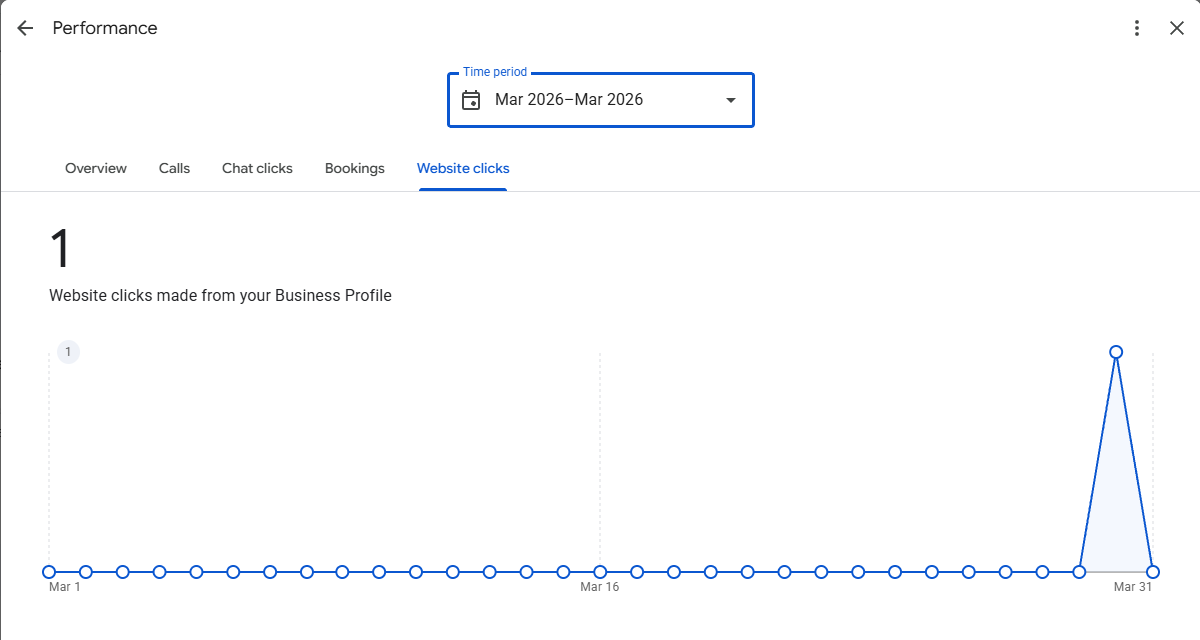Click the peak data point on the chart
Image resolution: width=1200 pixels, height=640 pixels.
[x=1116, y=352]
